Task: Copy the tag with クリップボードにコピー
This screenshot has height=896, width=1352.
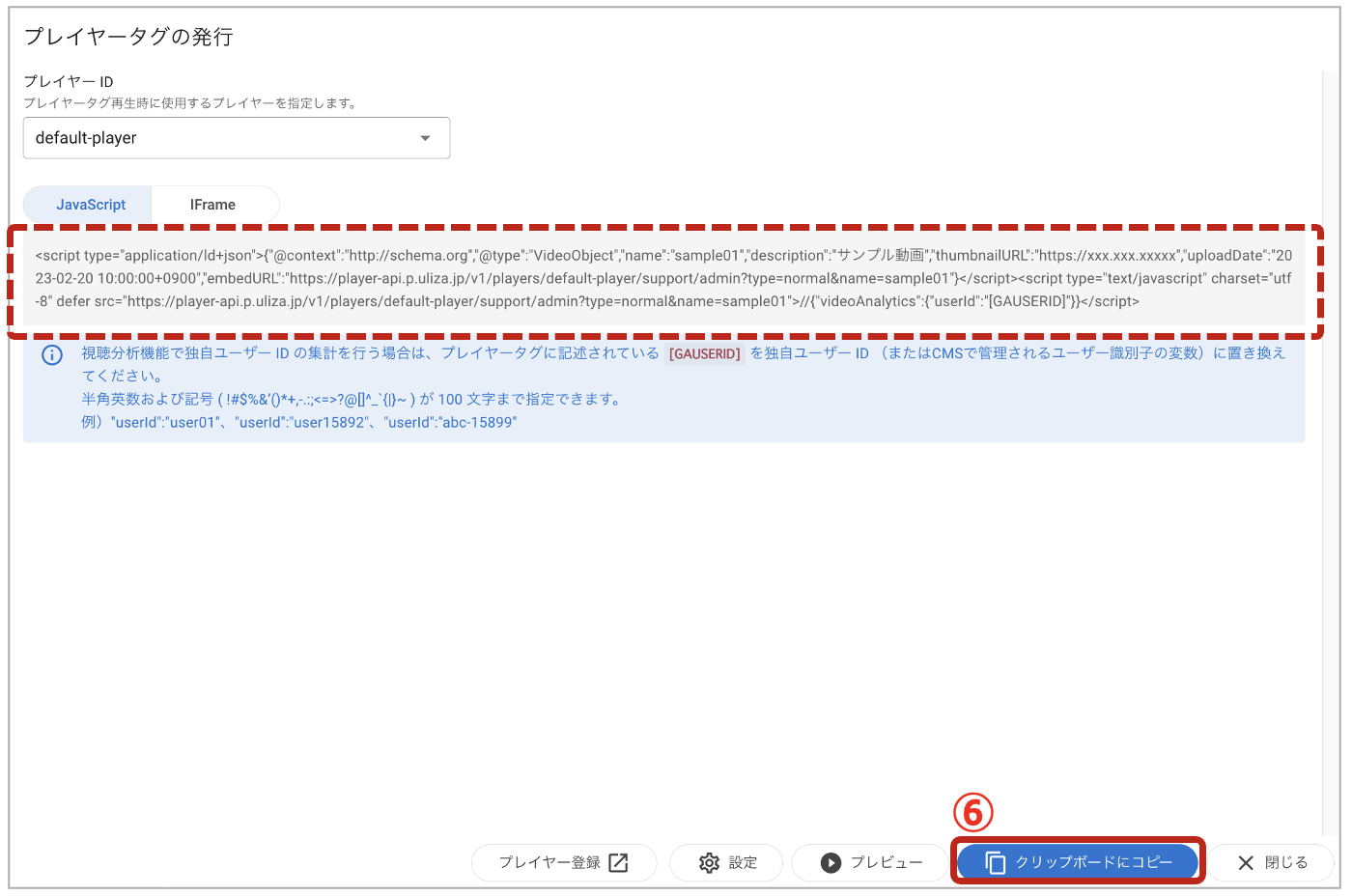Action: [x=1078, y=862]
